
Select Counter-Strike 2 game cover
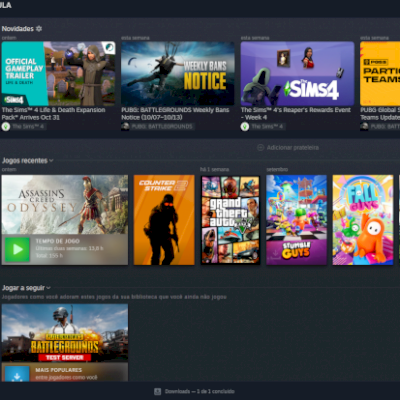(164, 220)
